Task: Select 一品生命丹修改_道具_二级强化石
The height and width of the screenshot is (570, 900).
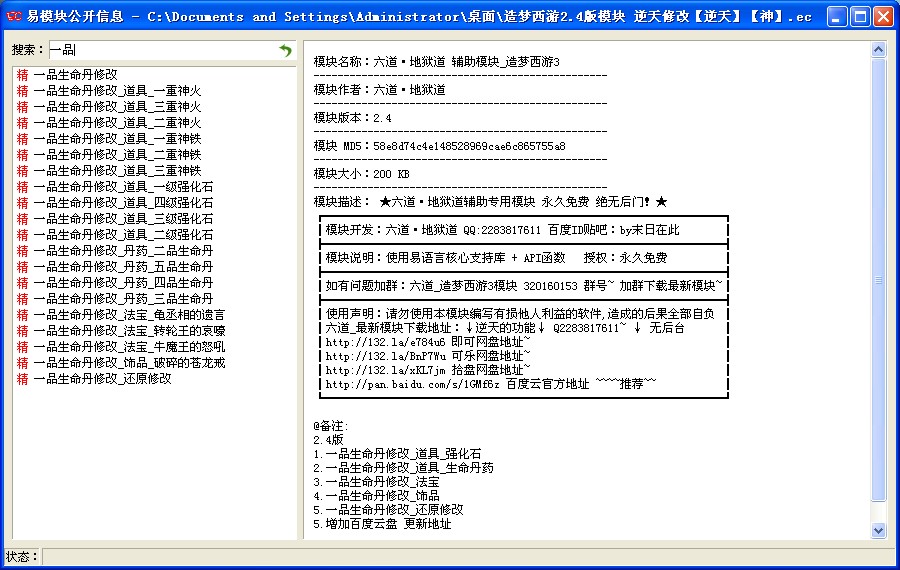Action: tap(123, 235)
